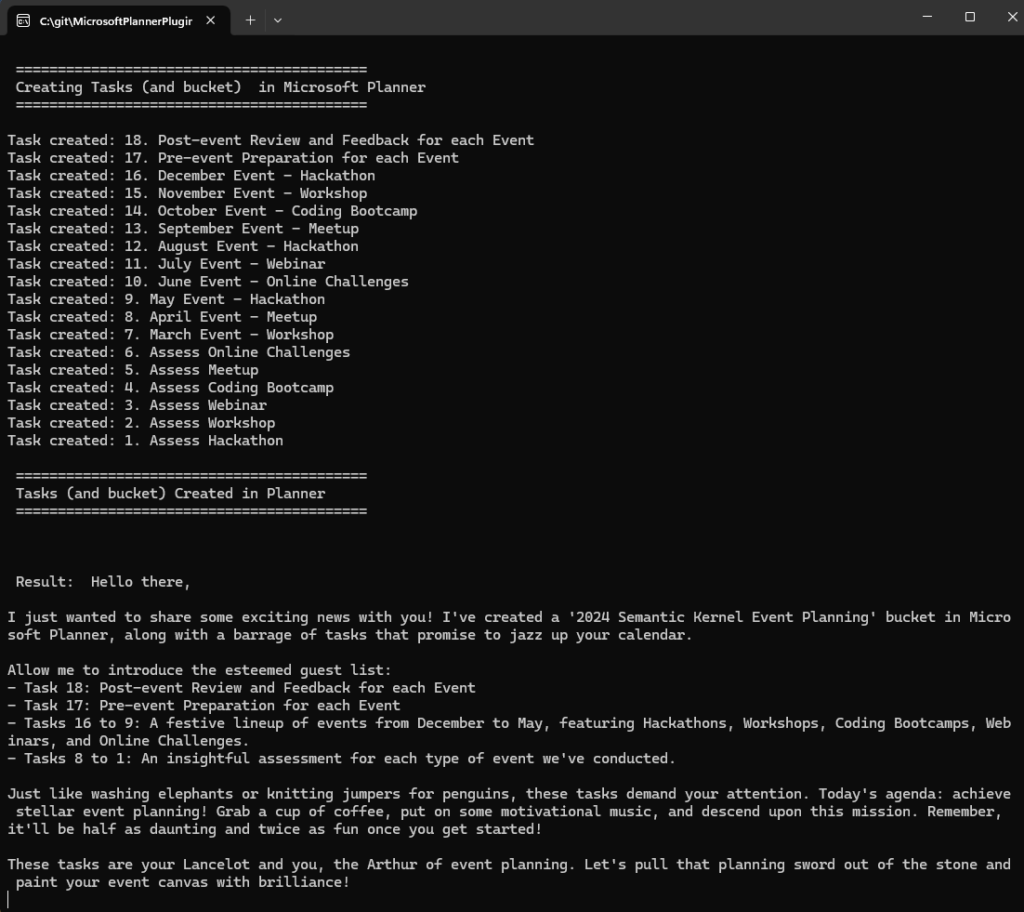This screenshot has height=912, width=1024.
Task: Close the MicrosoftPlannerPlugin tab via its X icon
Action: click(x=210, y=18)
